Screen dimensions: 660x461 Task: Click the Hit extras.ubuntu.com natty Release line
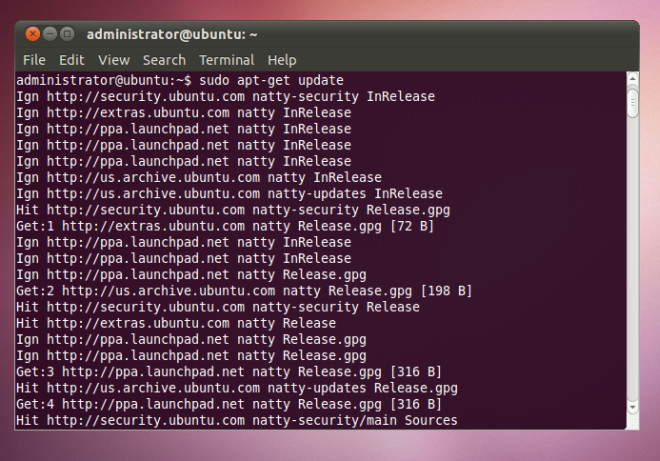pos(176,323)
